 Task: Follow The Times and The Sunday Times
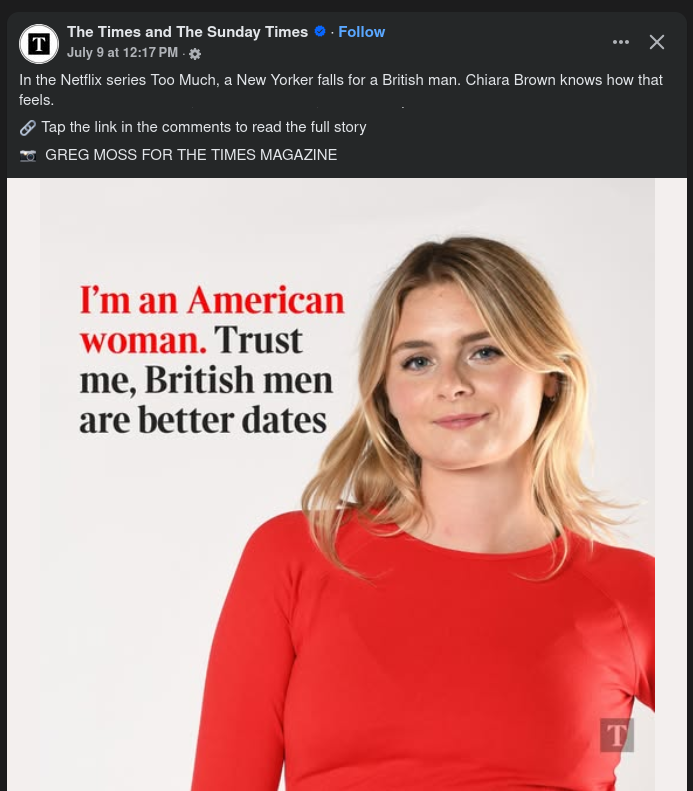[x=361, y=32]
